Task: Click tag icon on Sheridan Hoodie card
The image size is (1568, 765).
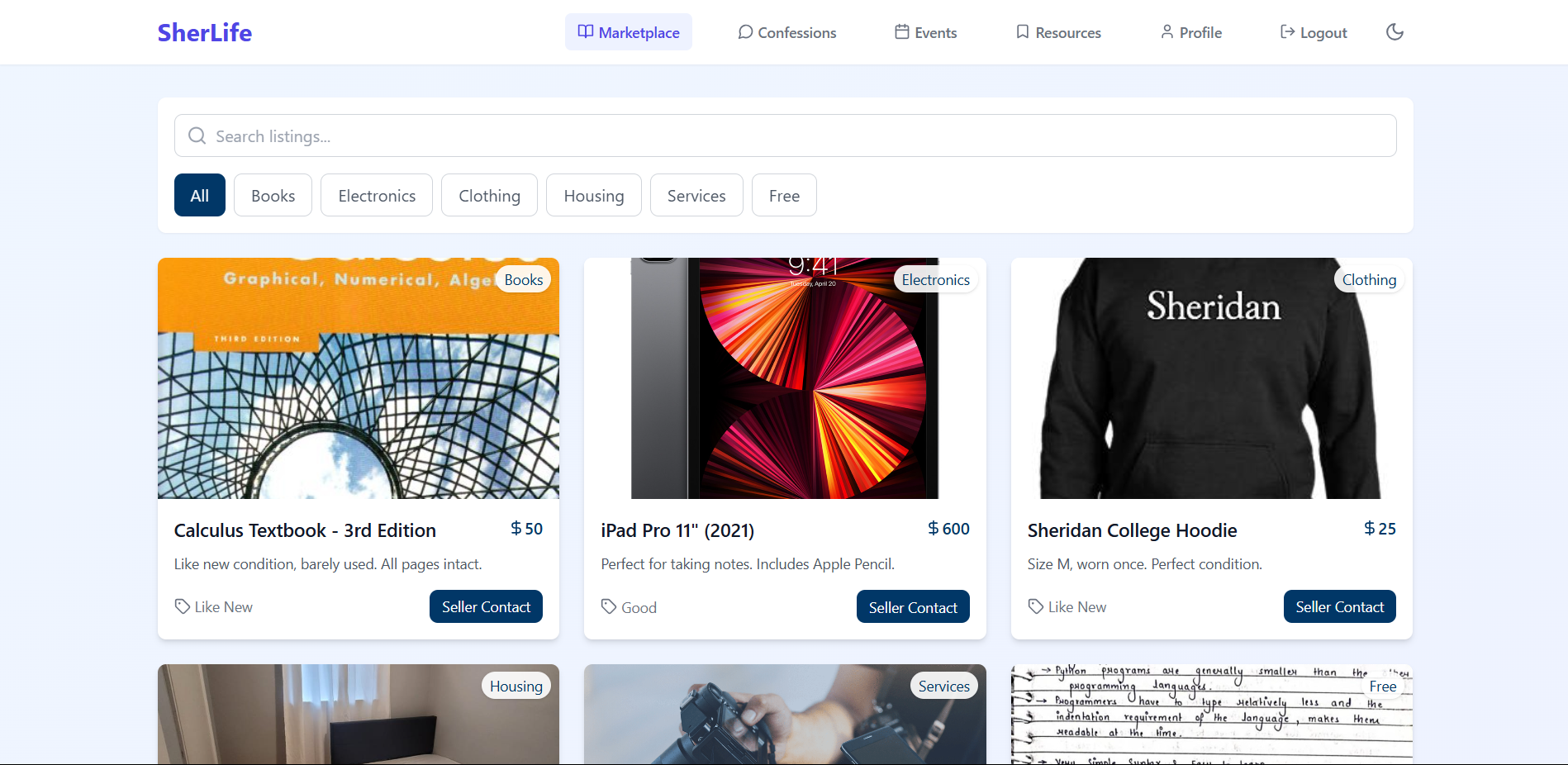Action: (x=1036, y=606)
